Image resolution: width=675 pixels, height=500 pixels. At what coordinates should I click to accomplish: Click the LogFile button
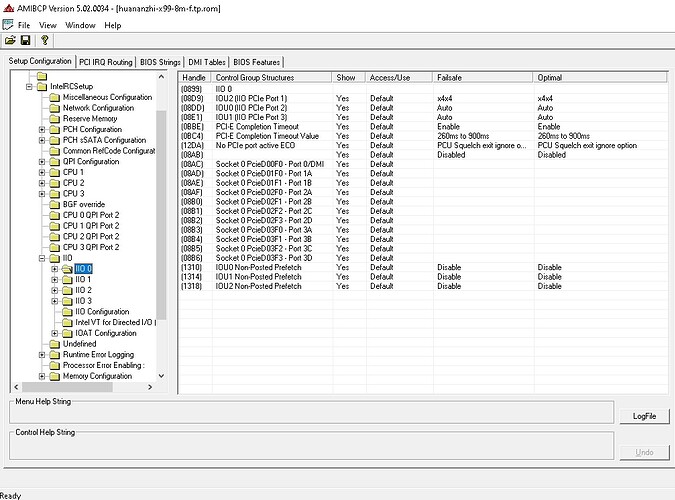coord(644,416)
